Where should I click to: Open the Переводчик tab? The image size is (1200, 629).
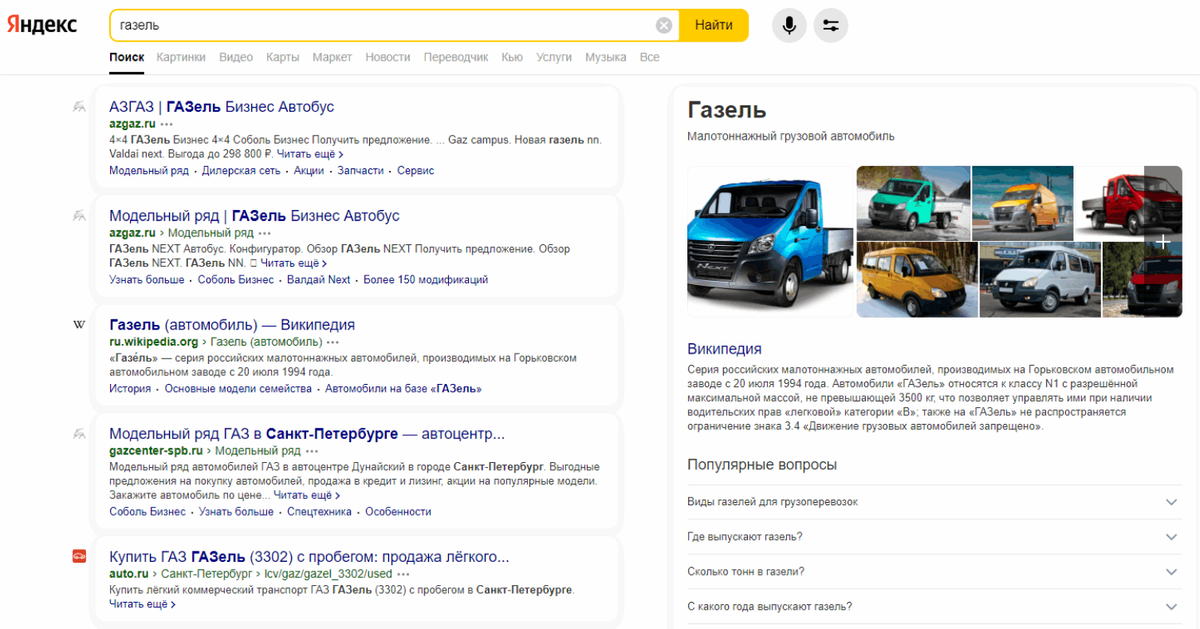point(456,57)
